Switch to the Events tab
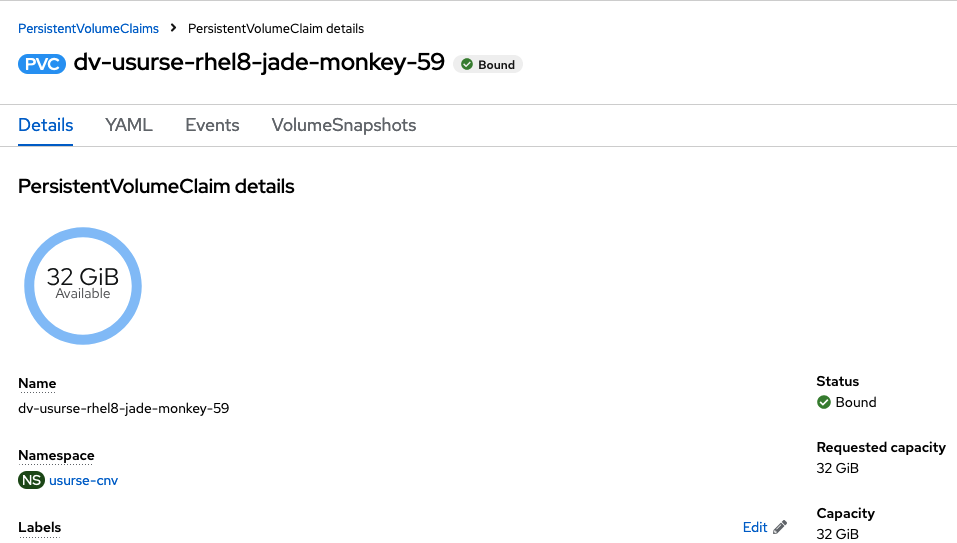Screen dimensions: 957x543 tap(212, 125)
